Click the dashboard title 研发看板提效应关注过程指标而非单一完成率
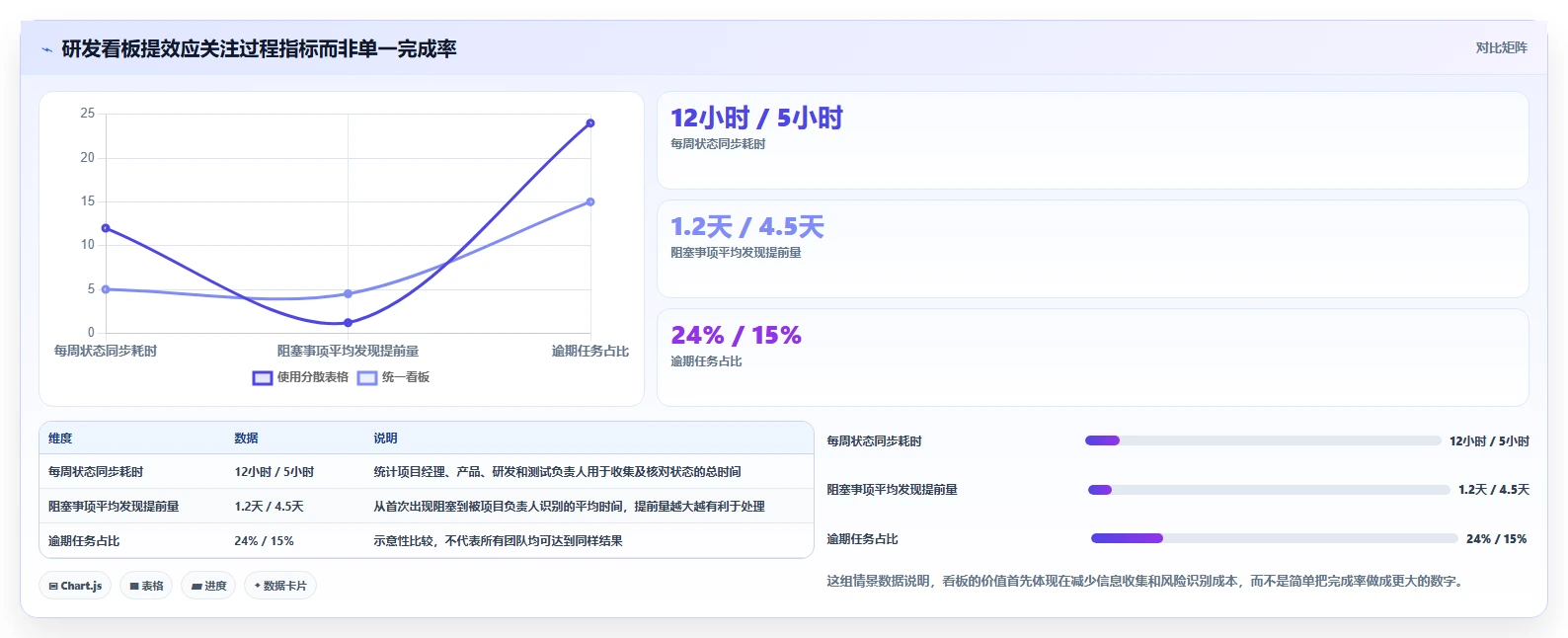The image size is (1568, 638). [259, 49]
